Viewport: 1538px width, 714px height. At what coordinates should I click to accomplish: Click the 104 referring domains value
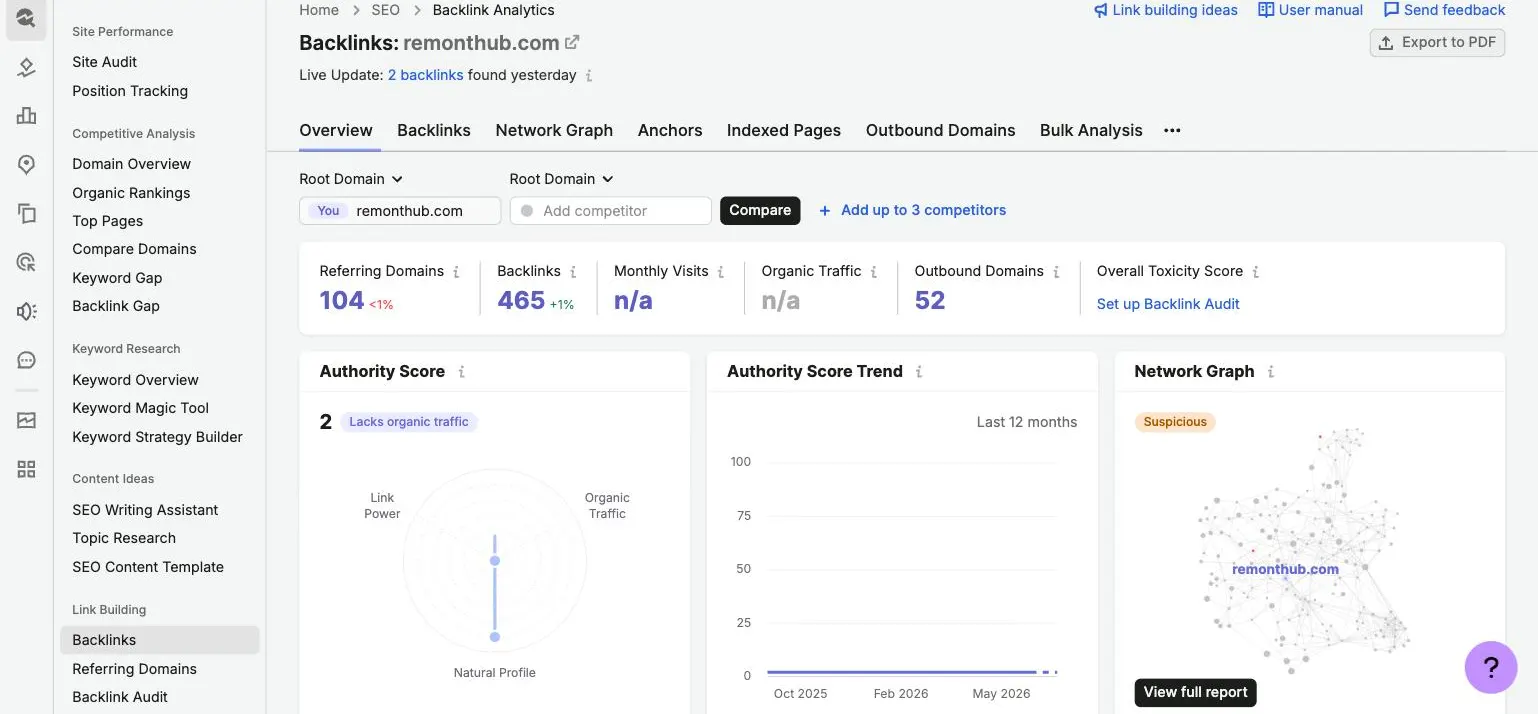coord(342,300)
